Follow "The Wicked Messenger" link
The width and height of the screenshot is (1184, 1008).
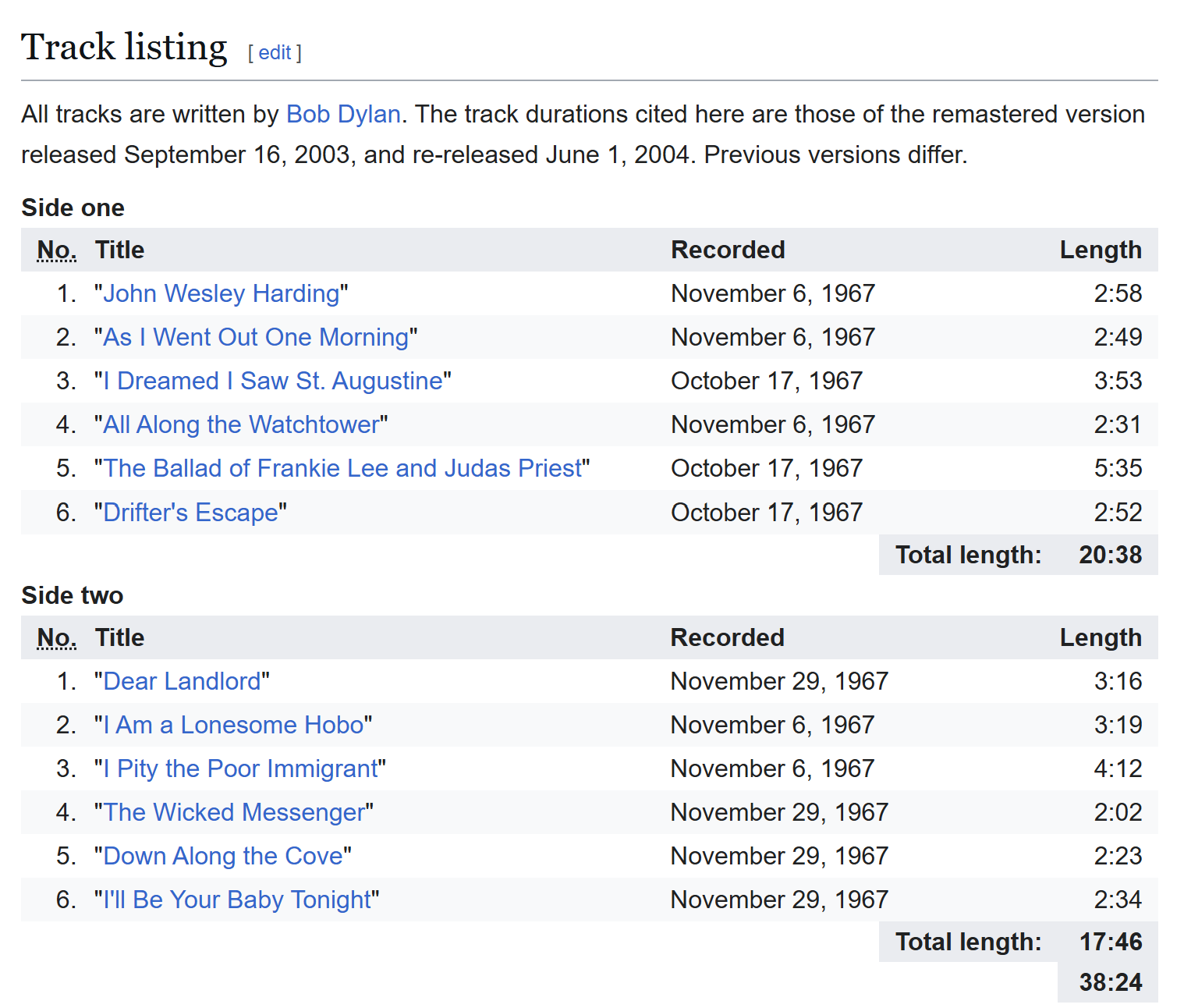pos(234,812)
